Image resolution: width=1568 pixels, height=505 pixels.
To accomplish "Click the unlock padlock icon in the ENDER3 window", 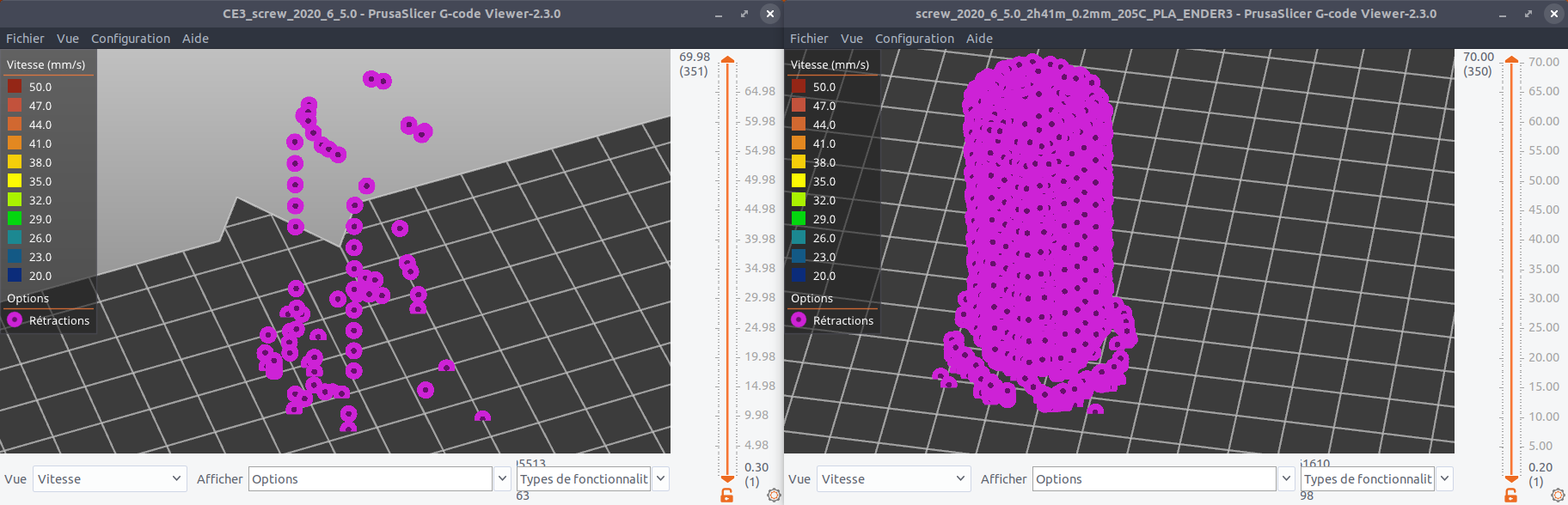I will (1510, 496).
